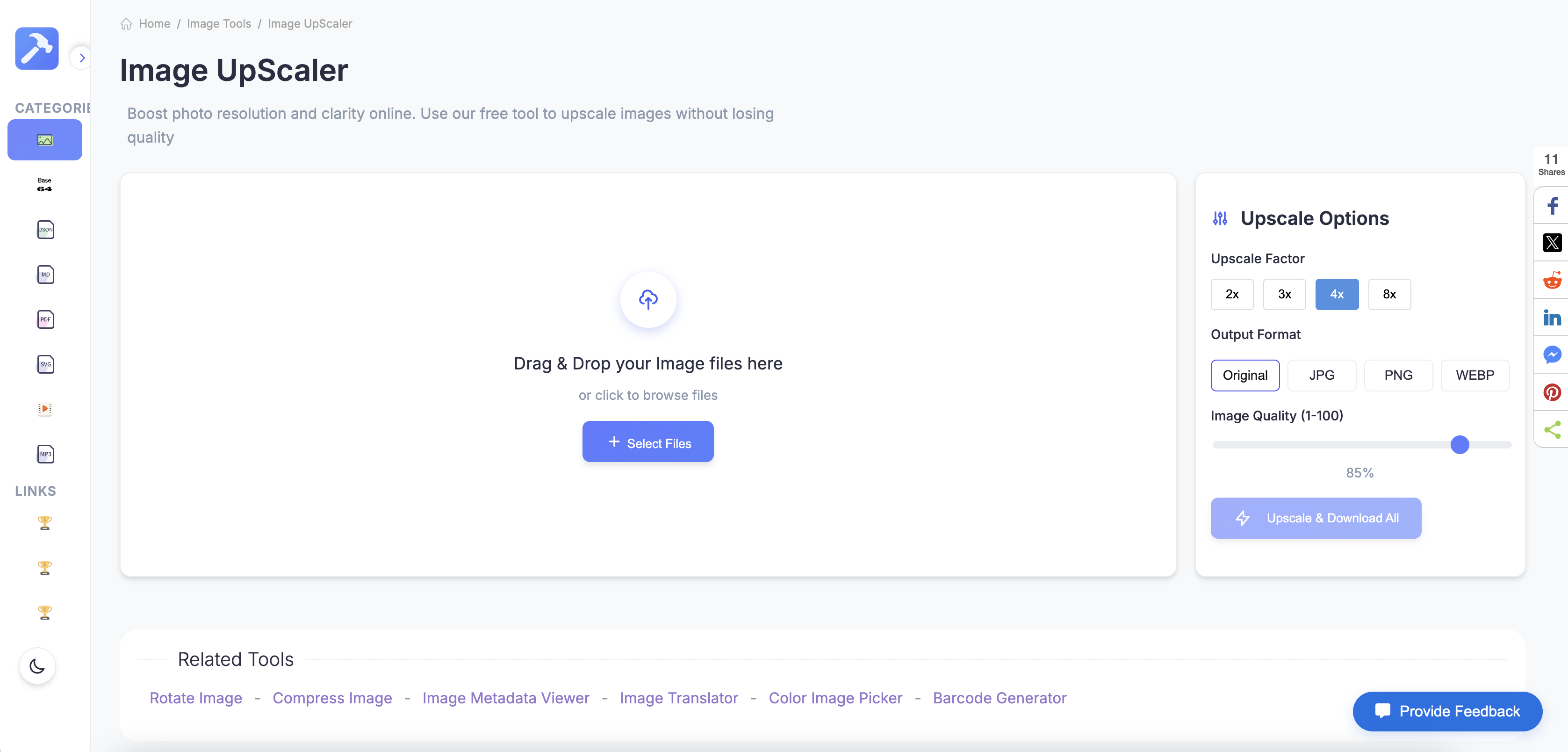This screenshot has height=752, width=1568.
Task: Select the 2x upscale factor
Action: click(x=1231, y=294)
